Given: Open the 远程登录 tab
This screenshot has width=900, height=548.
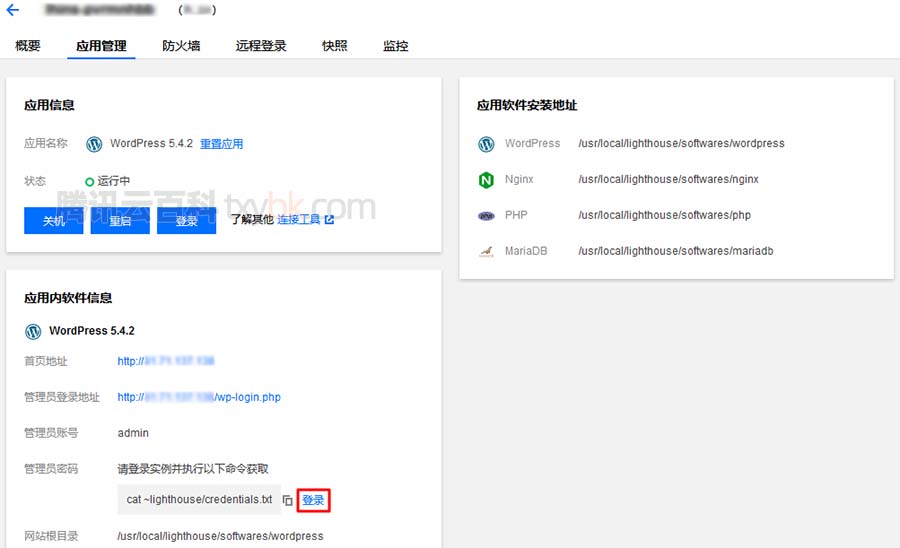Looking at the screenshot, I should coord(261,46).
